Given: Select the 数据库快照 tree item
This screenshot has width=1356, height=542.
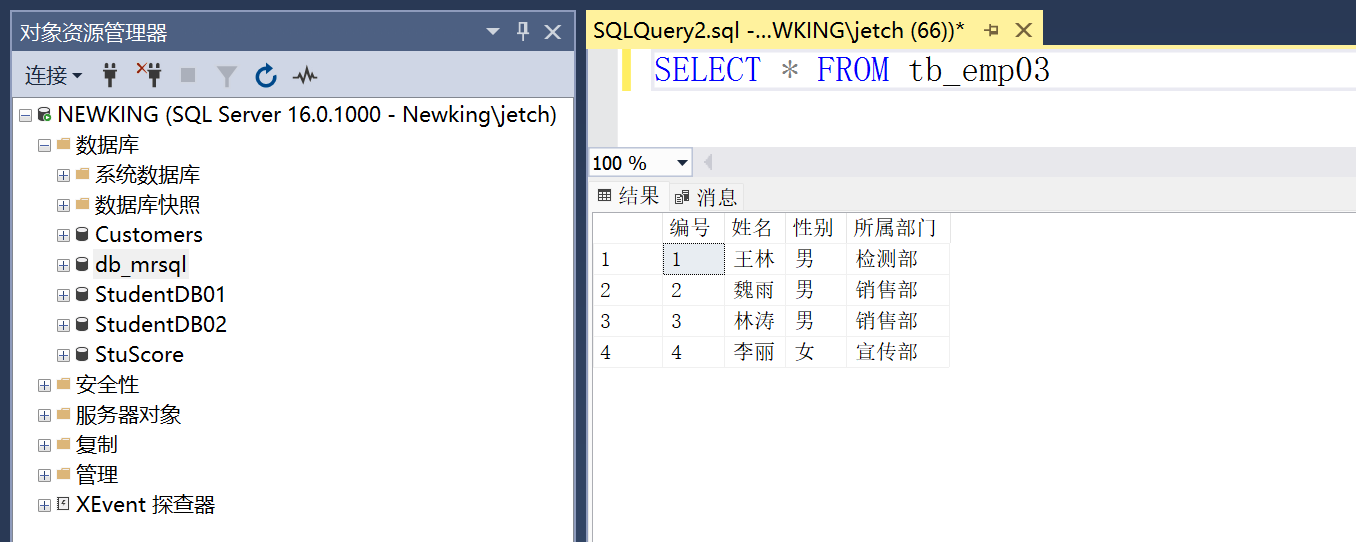Looking at the screenshot, I should point(147,205).
